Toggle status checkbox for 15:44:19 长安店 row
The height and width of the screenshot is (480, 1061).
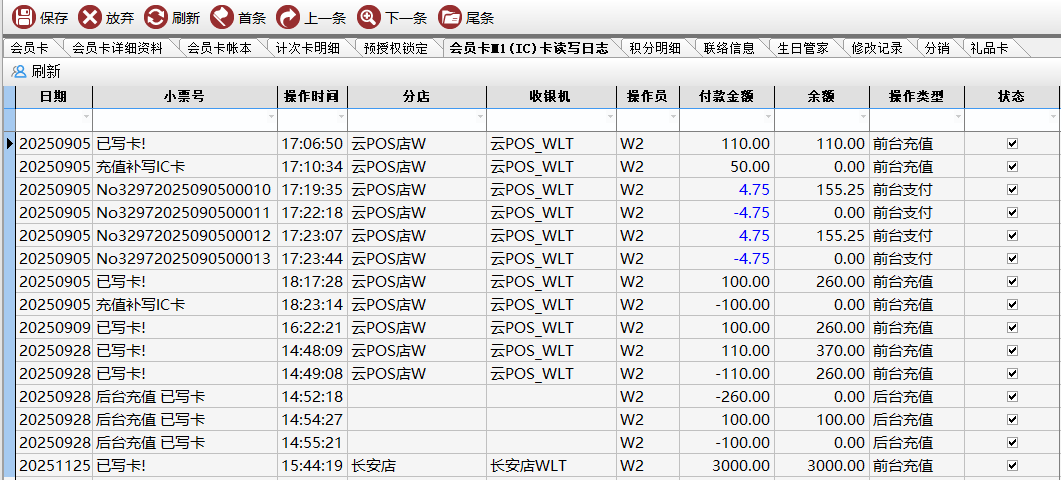(x=1012, y=466)
